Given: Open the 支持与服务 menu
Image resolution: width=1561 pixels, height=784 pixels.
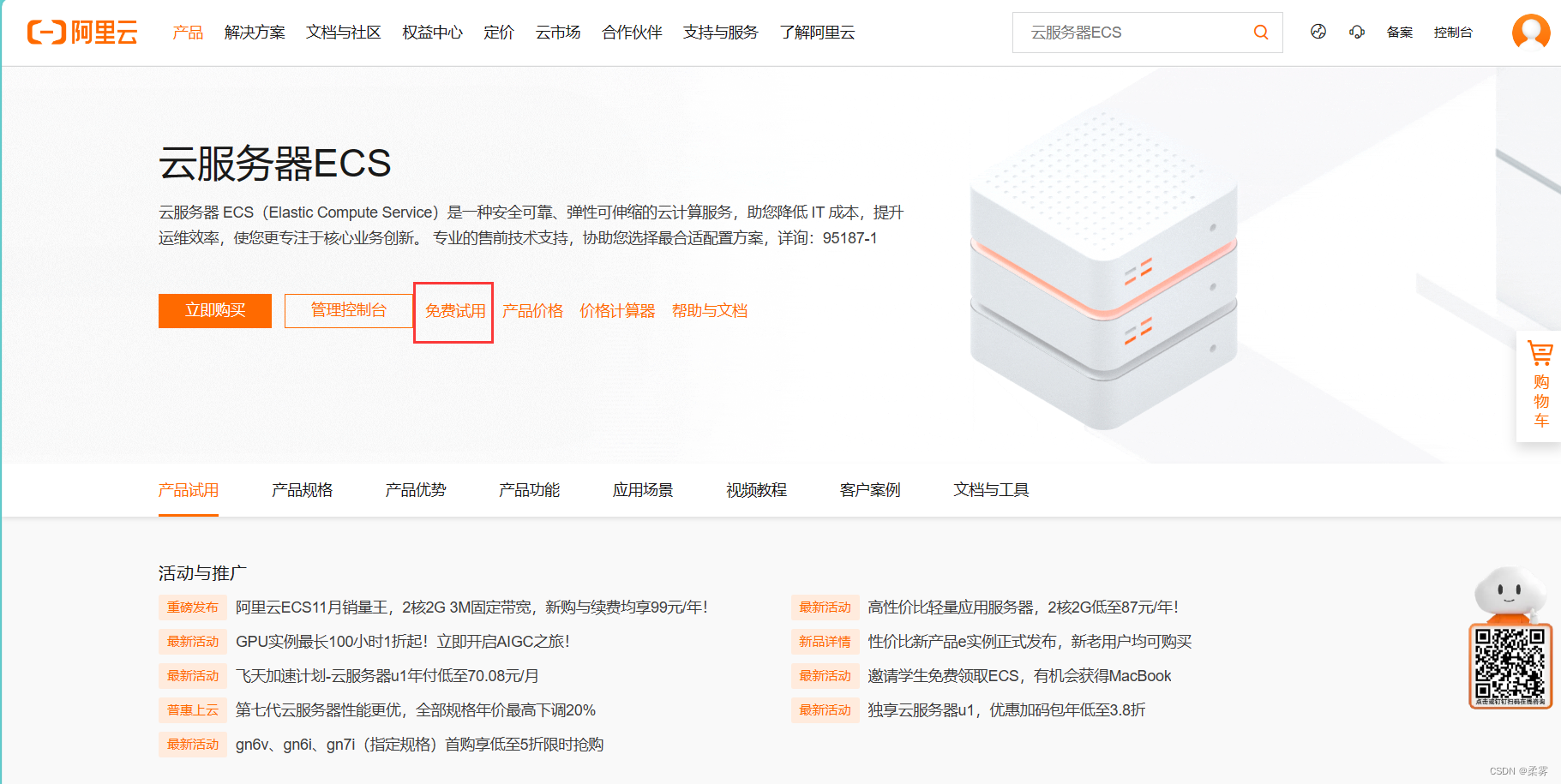Looking at the screenshot, I should 721,33.
